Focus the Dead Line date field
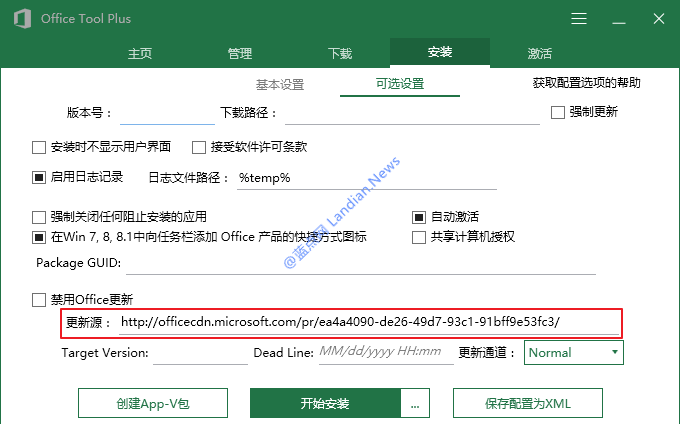This screenshot has width=680, height=424. (386, 352)
